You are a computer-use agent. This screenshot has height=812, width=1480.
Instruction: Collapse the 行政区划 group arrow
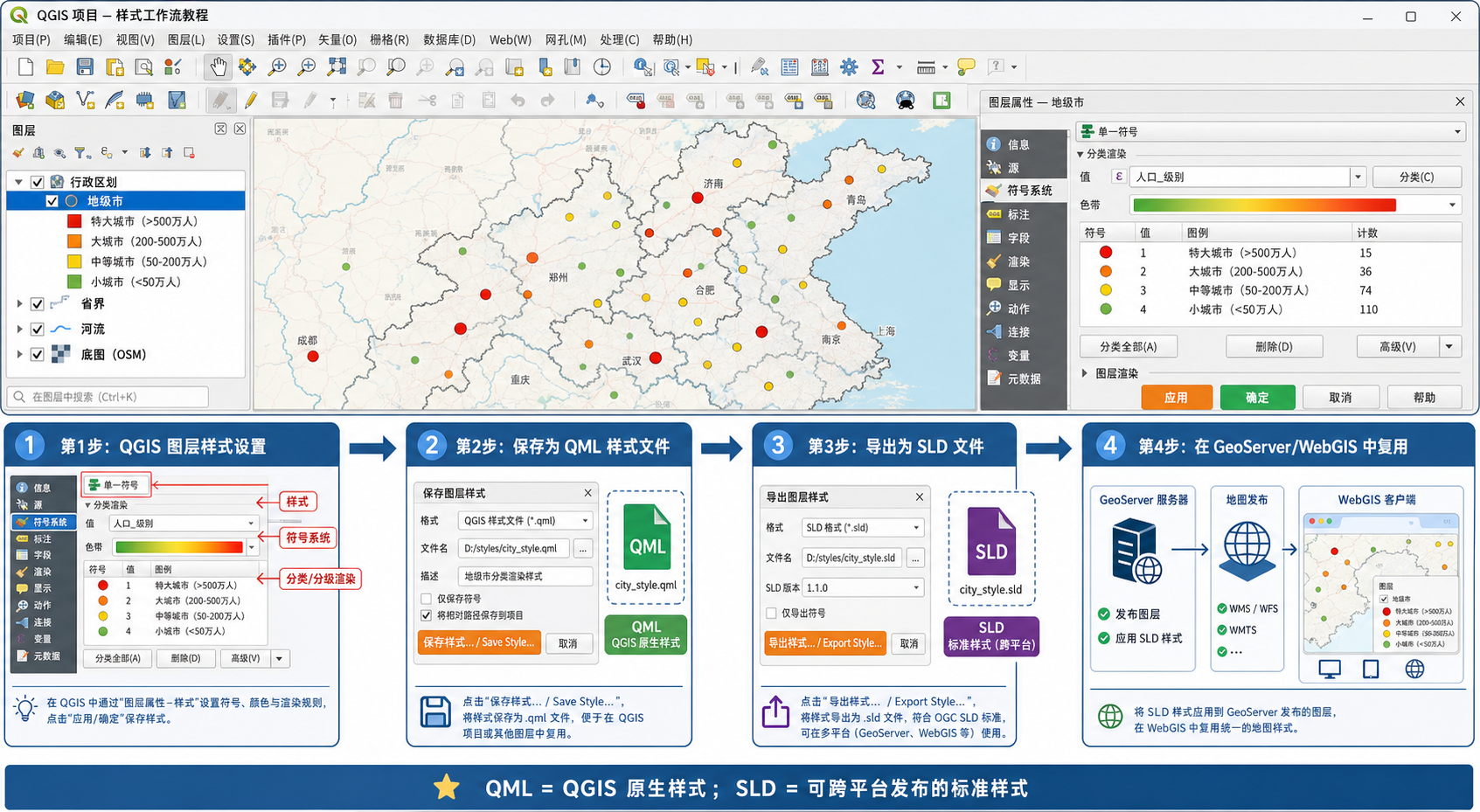point(18,182)
